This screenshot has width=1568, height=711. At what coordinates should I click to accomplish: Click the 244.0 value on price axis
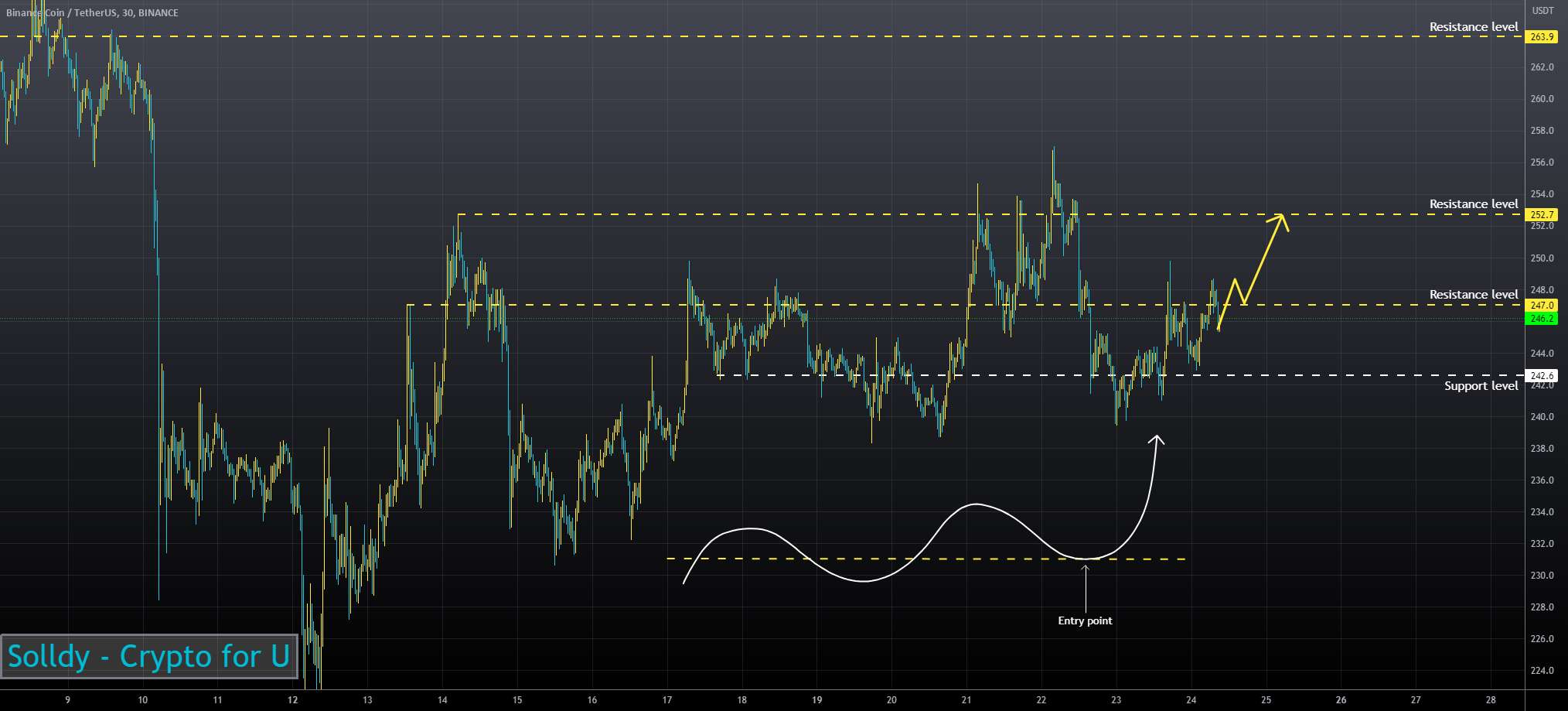pyautogui.click(x=1542, y=354)
